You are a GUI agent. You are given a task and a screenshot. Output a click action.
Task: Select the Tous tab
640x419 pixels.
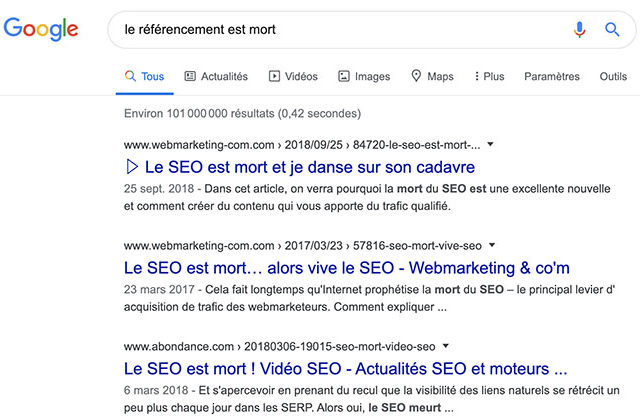[144, 76]
